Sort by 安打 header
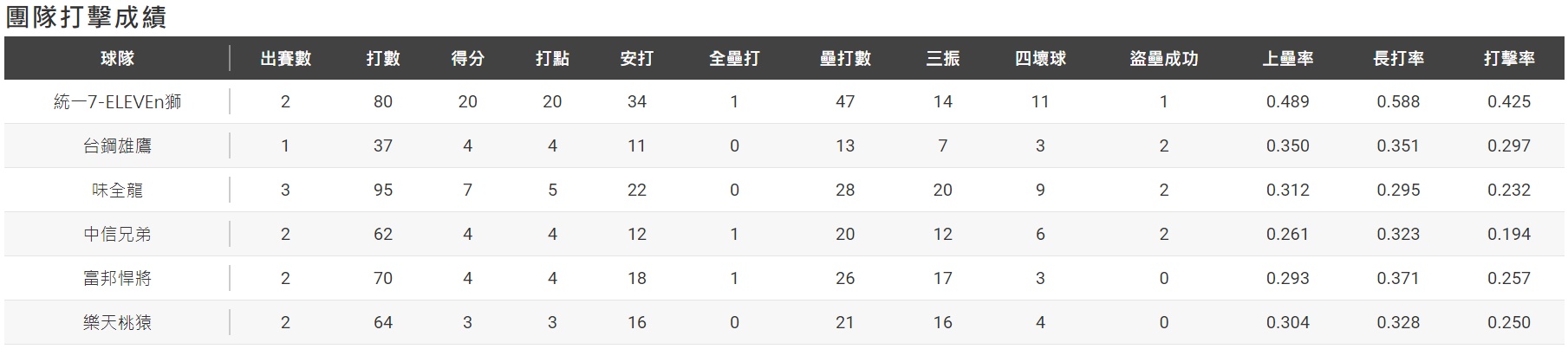Screen dimensions: 1568x349 click(636, 59)
